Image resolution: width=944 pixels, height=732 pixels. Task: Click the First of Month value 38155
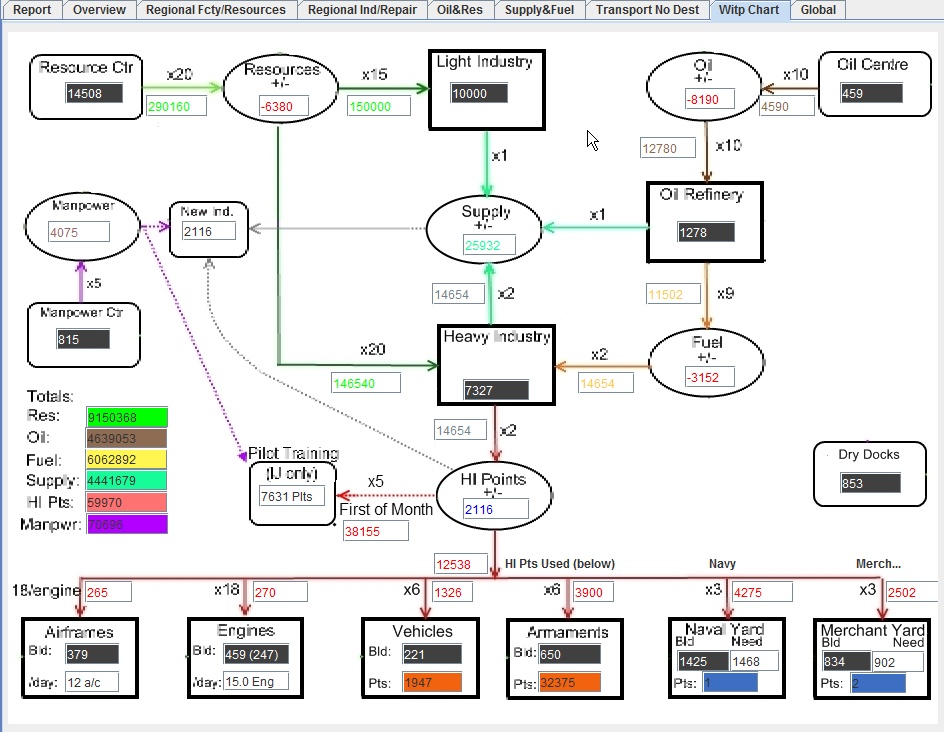coord(376,531)
